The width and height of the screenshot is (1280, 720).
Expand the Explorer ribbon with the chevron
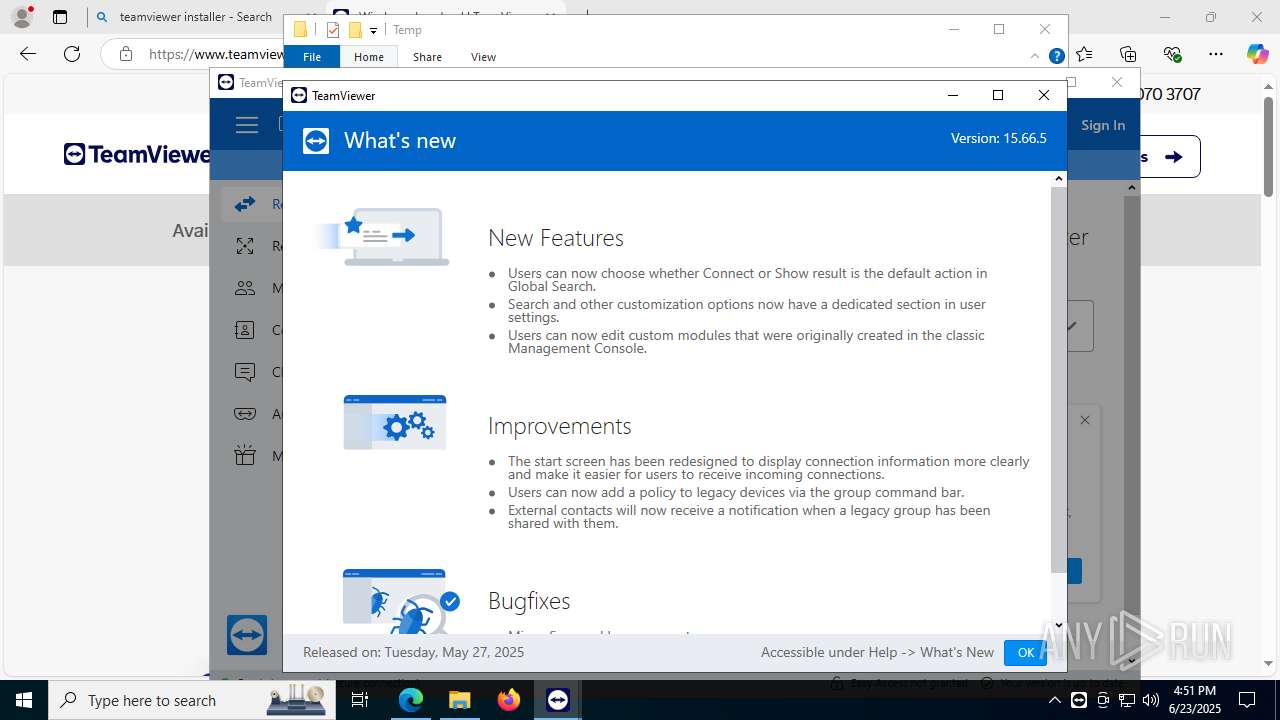(1035, 57)
